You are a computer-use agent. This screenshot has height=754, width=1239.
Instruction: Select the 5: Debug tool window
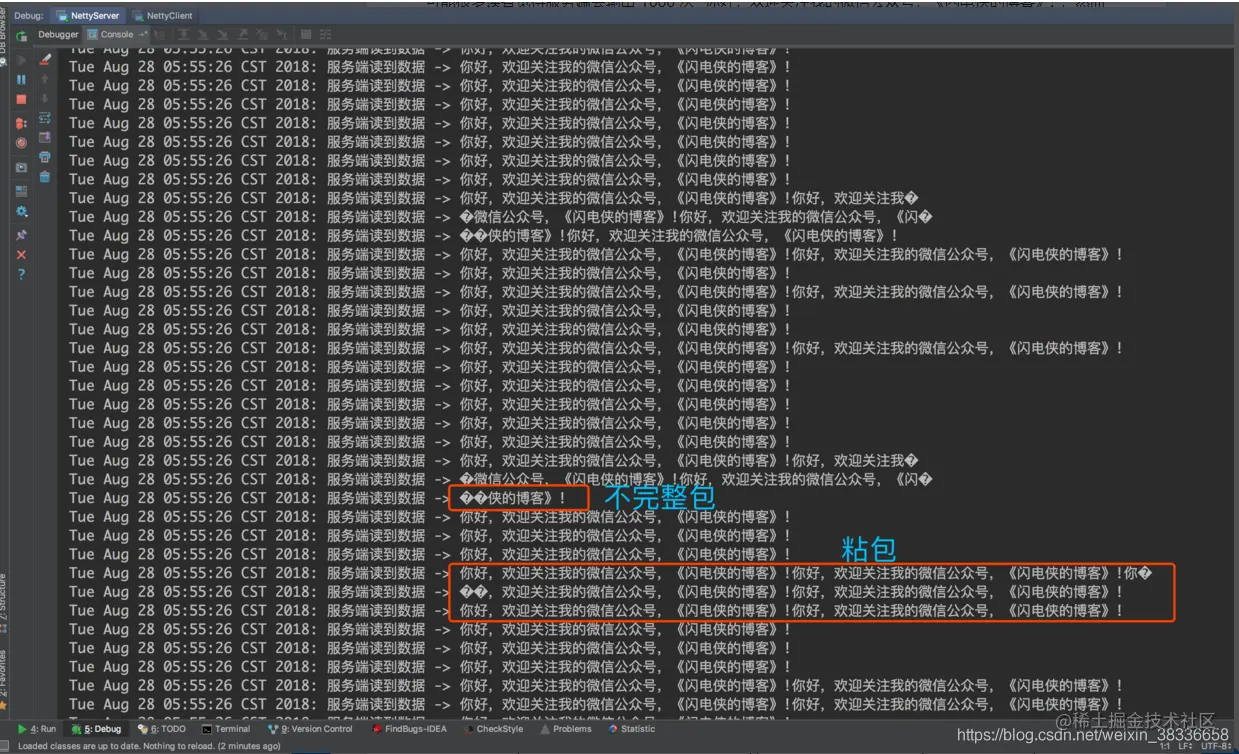click(x=96, y=729)
